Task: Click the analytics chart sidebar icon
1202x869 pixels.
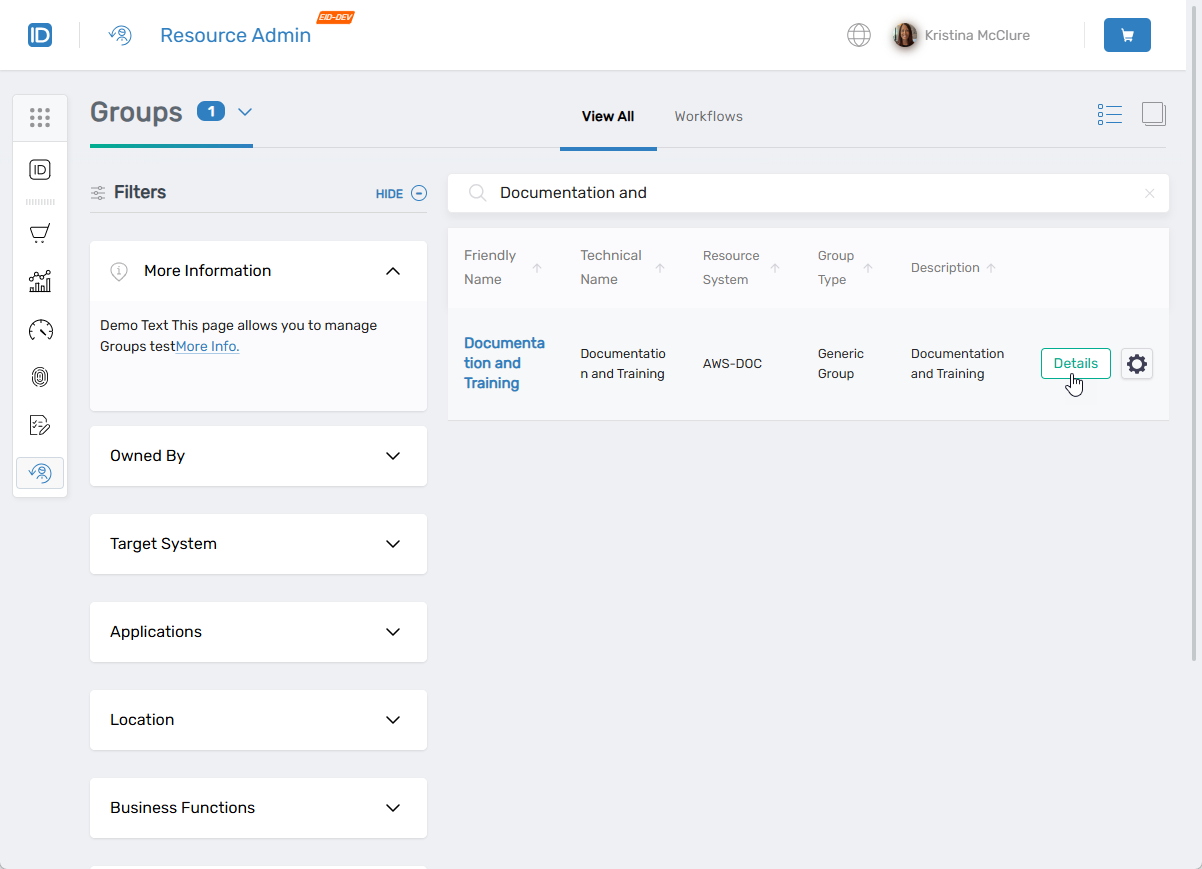Action: point(40,281)
